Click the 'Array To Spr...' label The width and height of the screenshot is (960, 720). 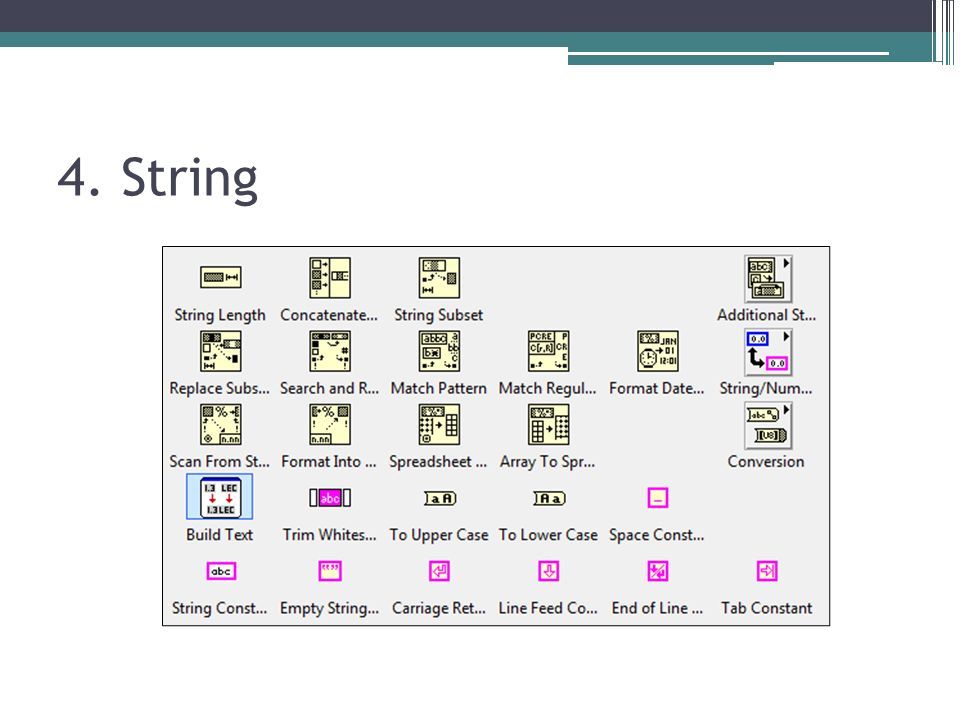[547, 462]
